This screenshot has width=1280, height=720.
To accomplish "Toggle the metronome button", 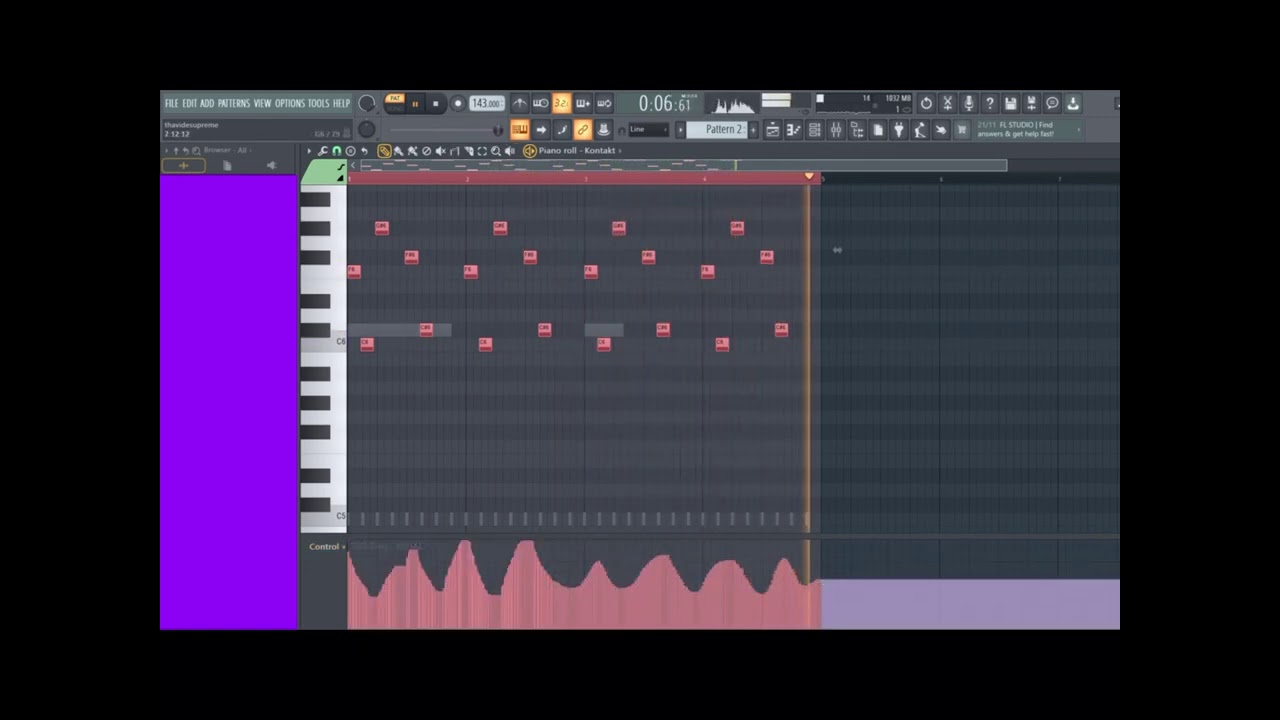I will (520, 103).
